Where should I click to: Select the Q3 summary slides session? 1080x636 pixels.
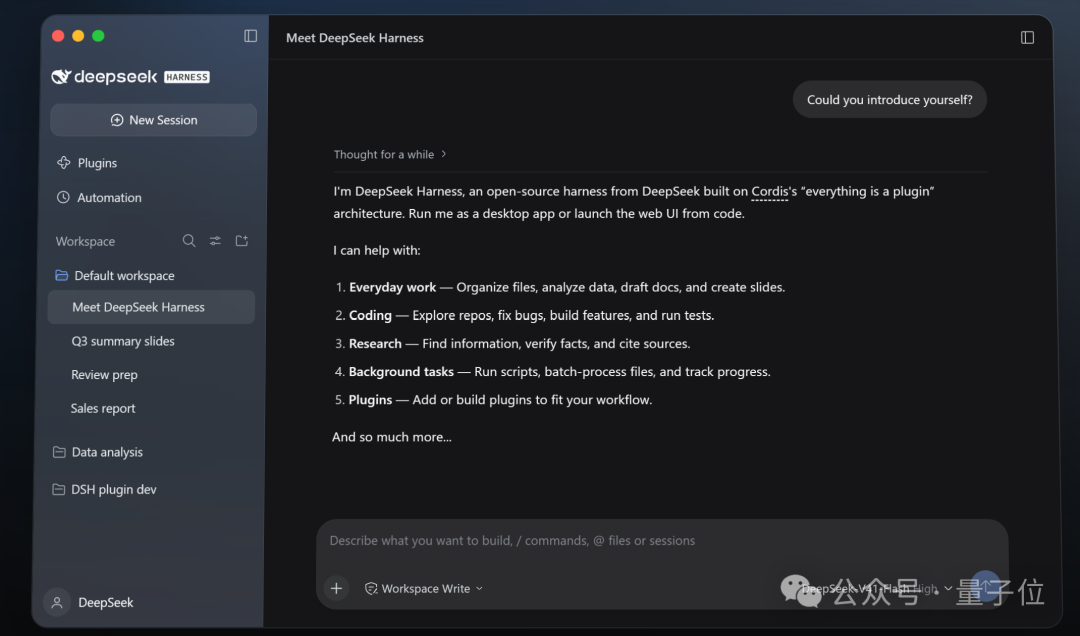click(x=123, y=341)
